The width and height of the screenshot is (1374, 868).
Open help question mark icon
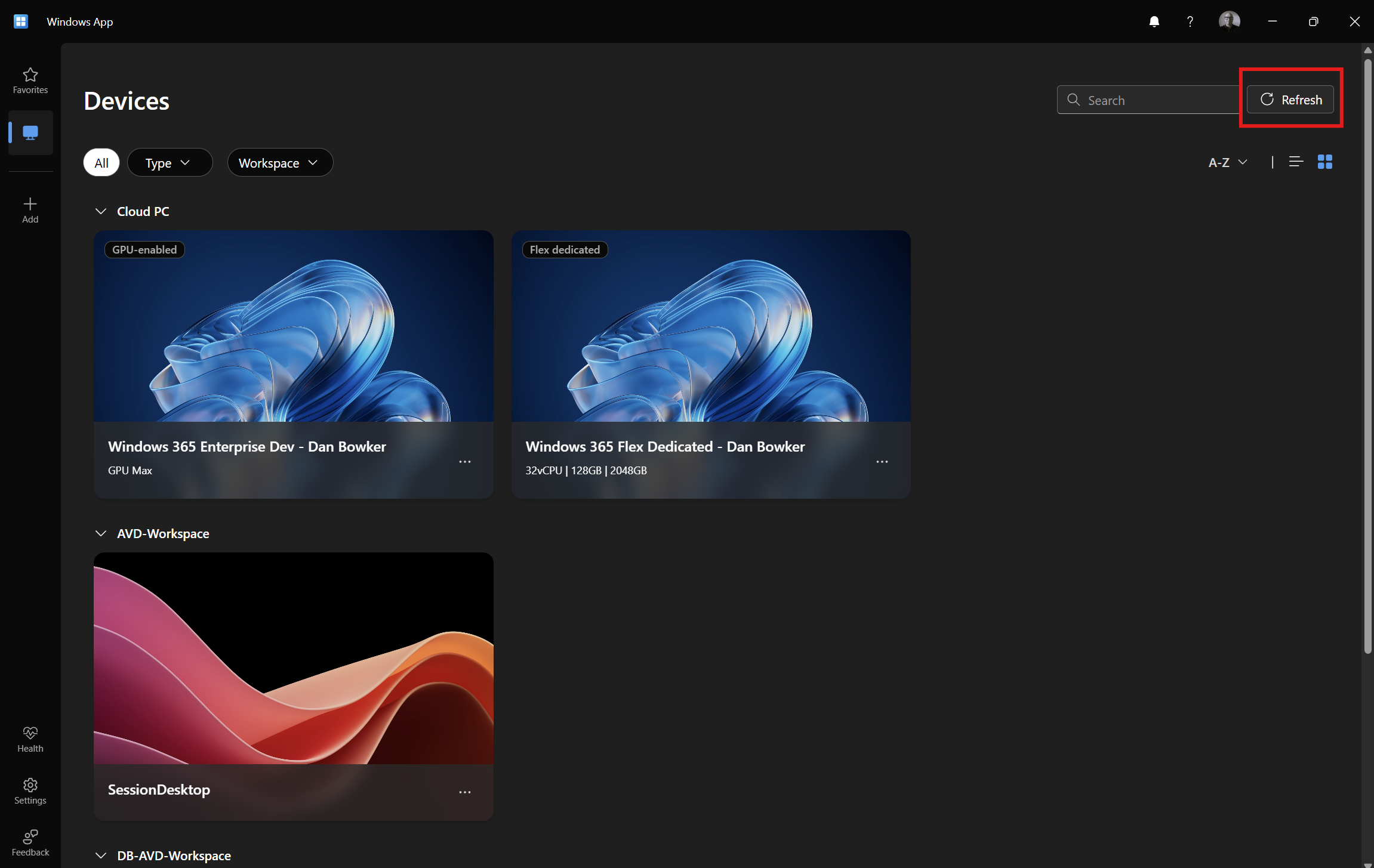point(1190,21)
